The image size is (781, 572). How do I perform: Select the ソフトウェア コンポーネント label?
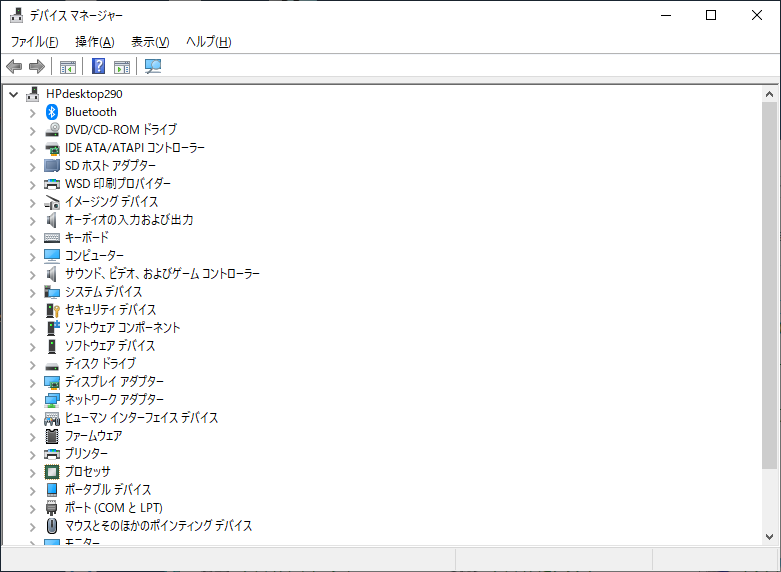123,328
